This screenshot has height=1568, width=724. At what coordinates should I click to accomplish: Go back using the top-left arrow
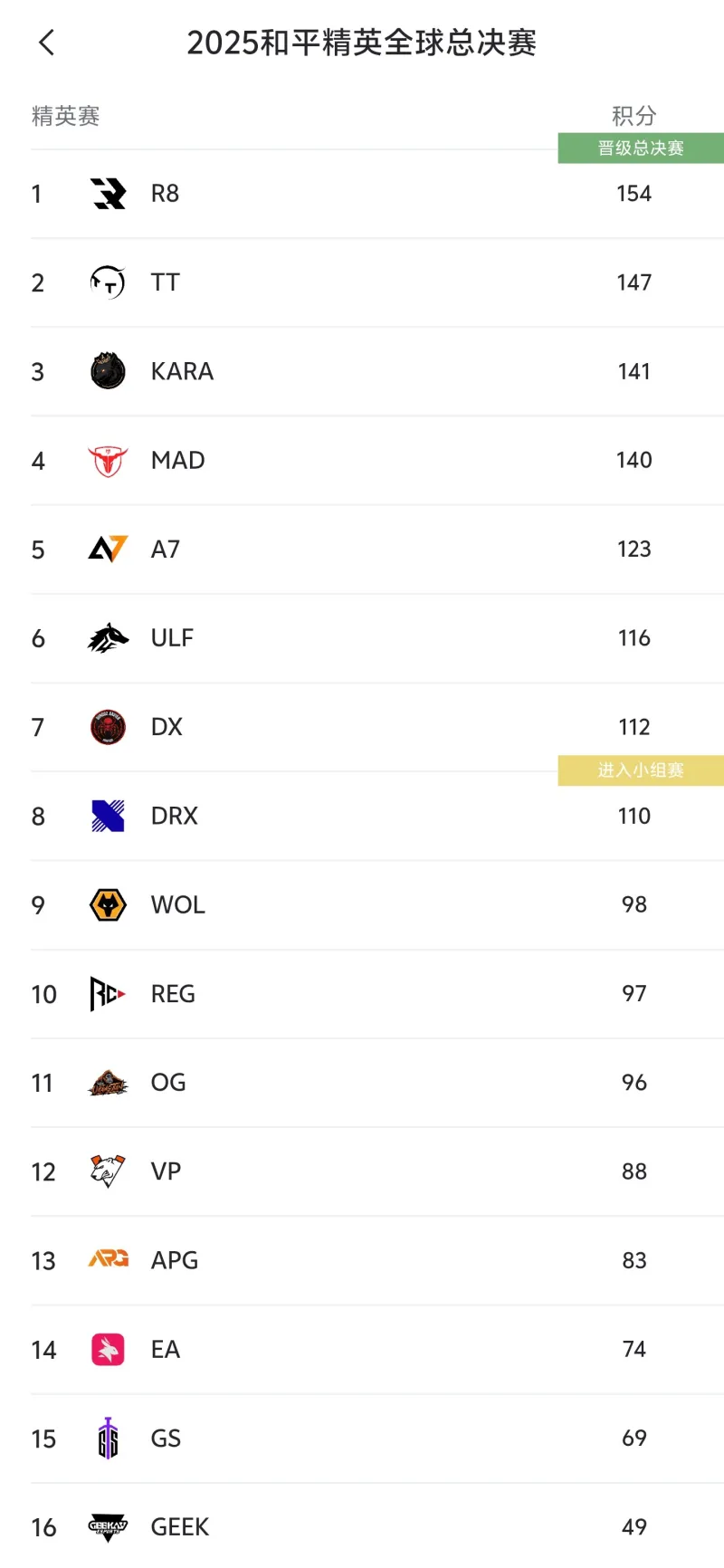click(47, 43)
